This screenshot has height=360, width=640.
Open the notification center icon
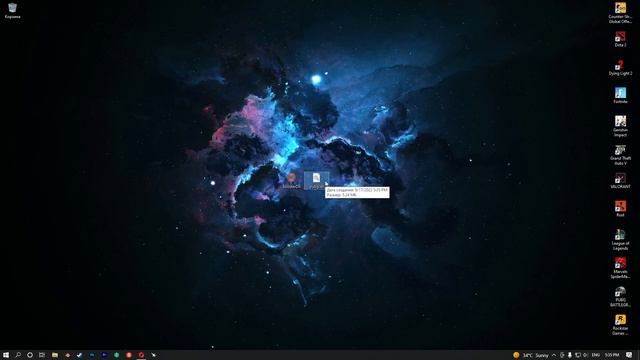coord(629,355)
